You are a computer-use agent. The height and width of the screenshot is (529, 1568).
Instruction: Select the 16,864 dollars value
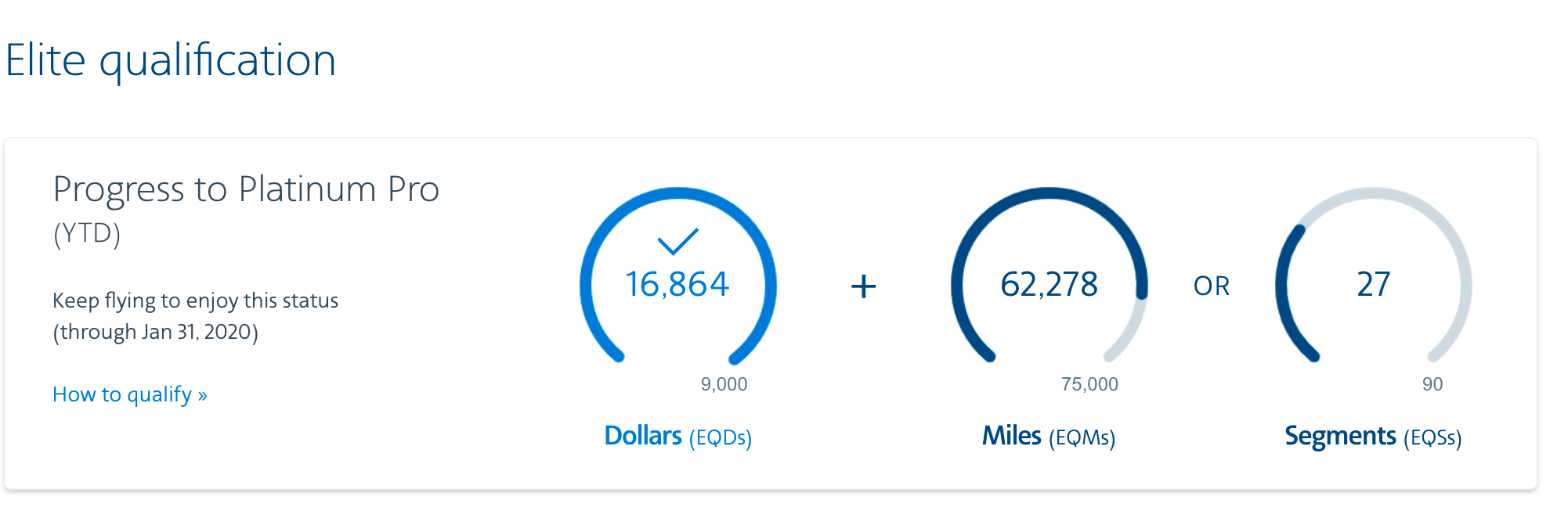[677, 284]
